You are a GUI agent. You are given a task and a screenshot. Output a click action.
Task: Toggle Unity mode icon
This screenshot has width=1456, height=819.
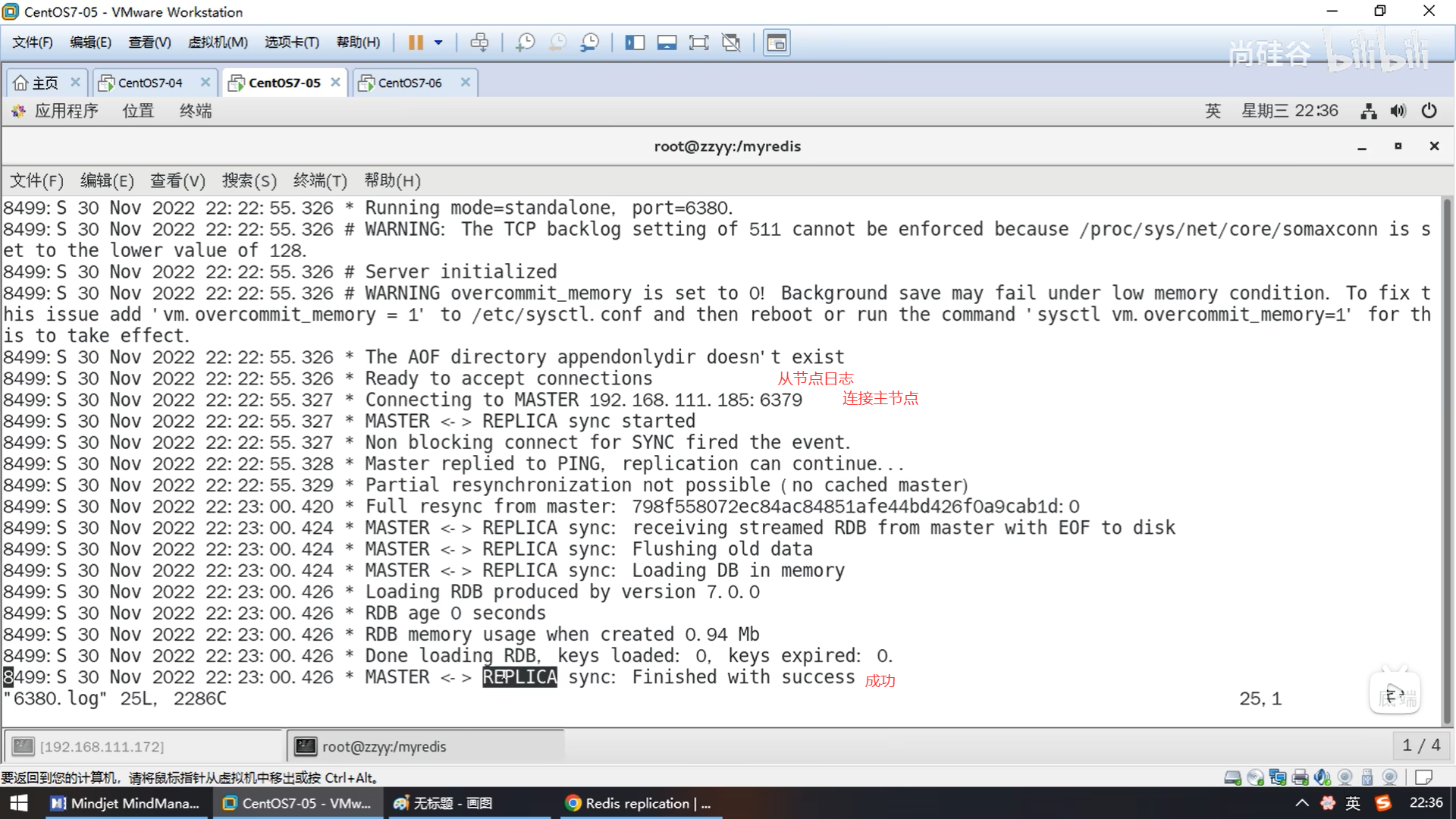coord(731,42)
